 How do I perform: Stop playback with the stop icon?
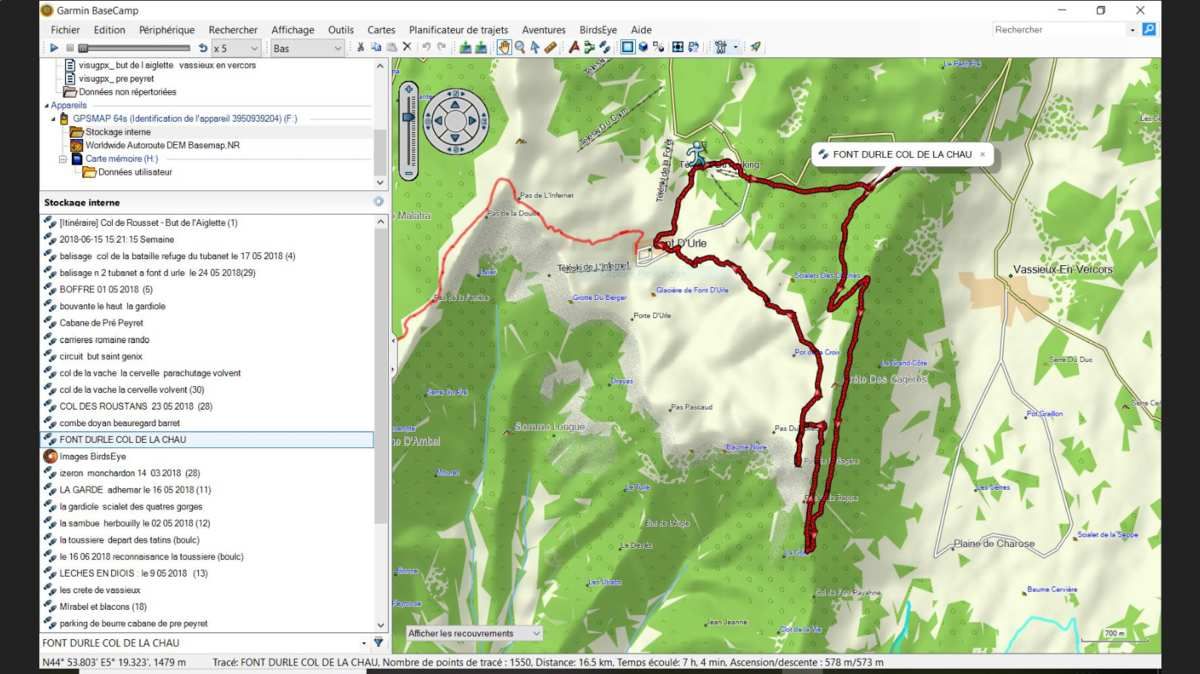pos(70,48)
